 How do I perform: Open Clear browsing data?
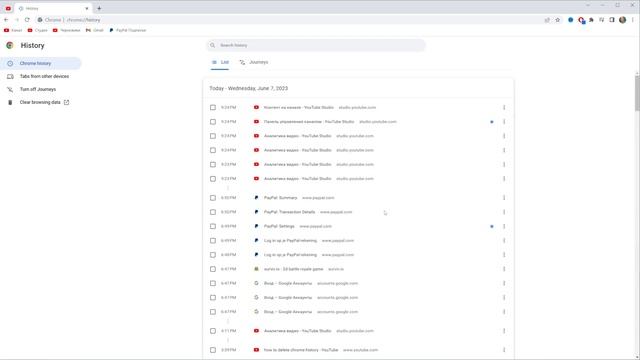[x=40, y=102]
